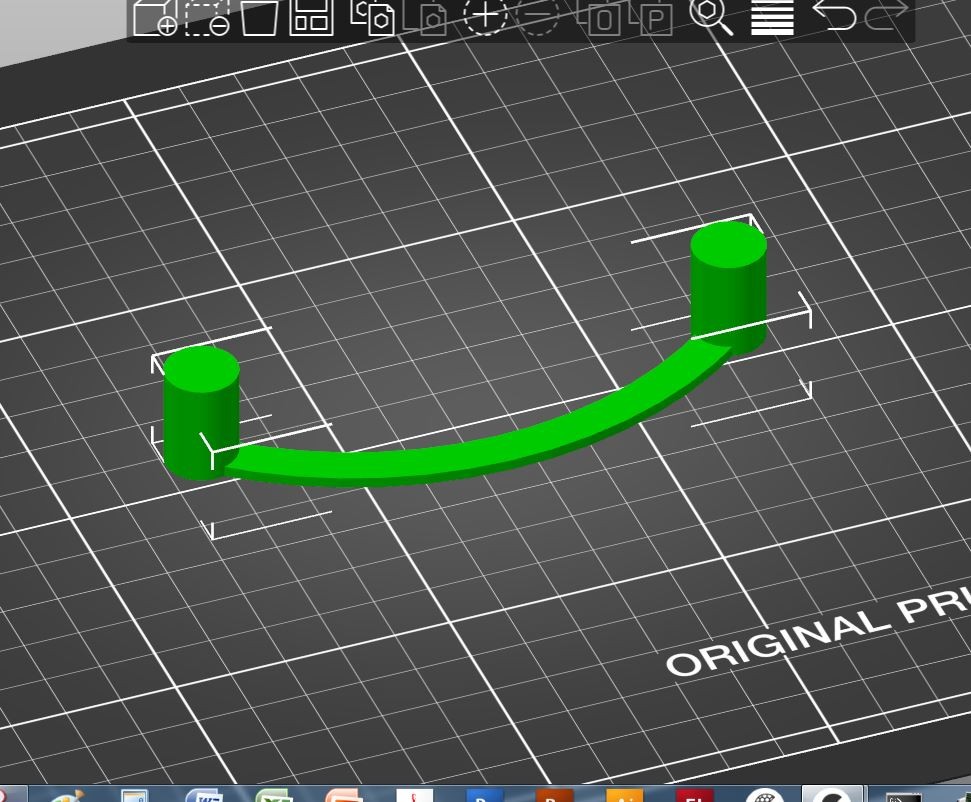Image resolution: width=971 pixels, height=802 pixels.
Task: Select the left green cylinder
Action: [201, 413]
